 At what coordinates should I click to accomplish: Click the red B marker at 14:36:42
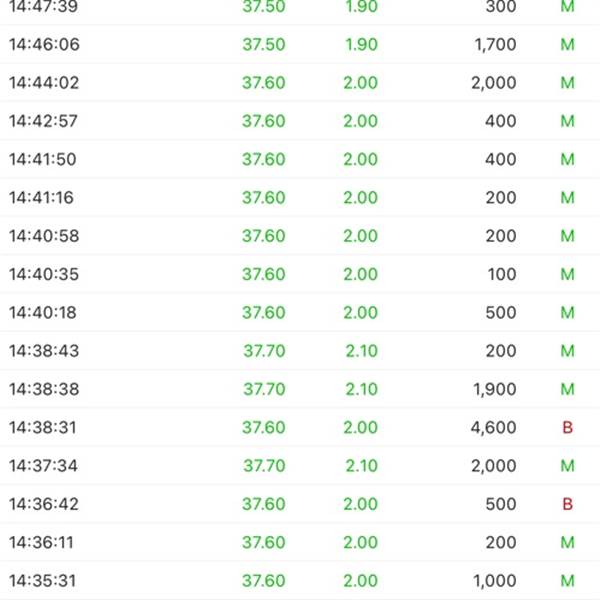click(x=567, y=504)
